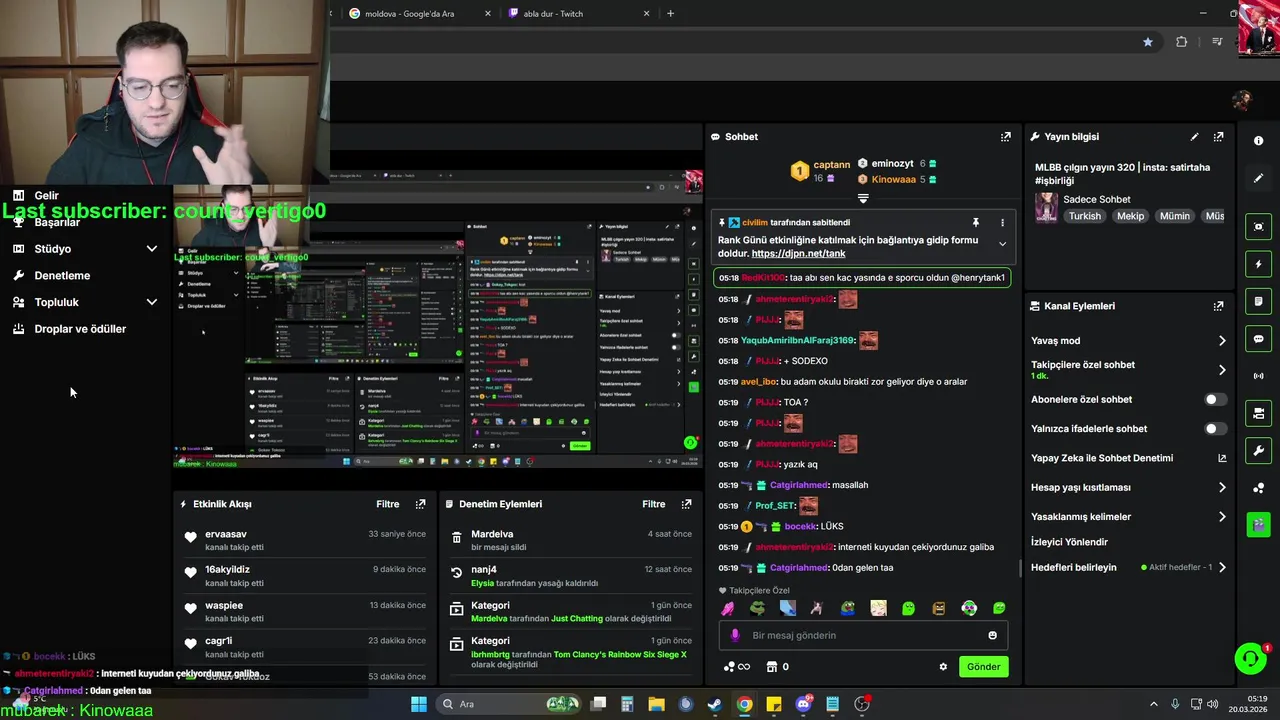The image size is (1280, 720).
Task: Click the pink microphone icon in chat input
Action: 735,635
